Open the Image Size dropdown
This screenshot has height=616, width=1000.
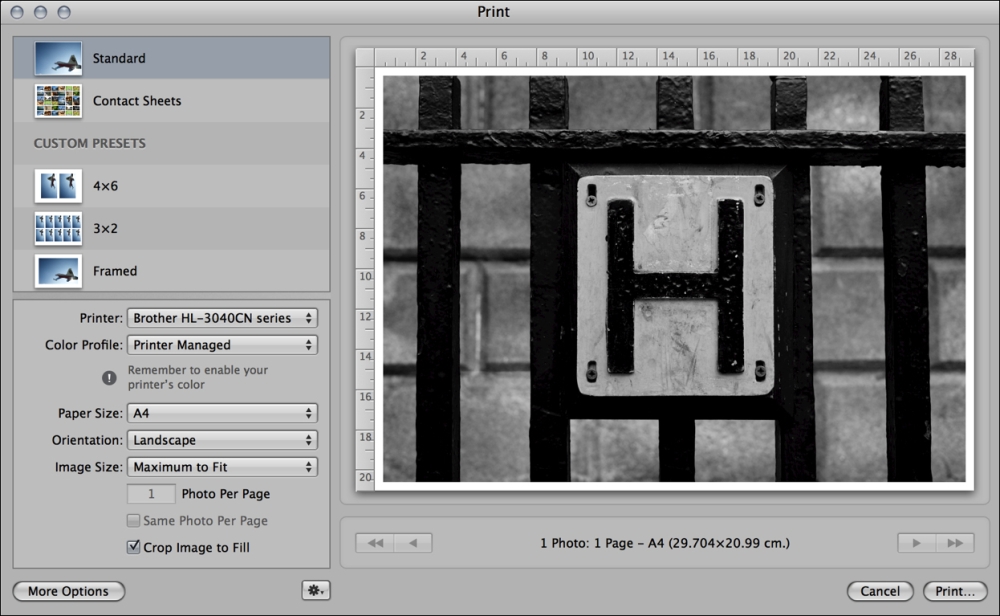(222, 467)
